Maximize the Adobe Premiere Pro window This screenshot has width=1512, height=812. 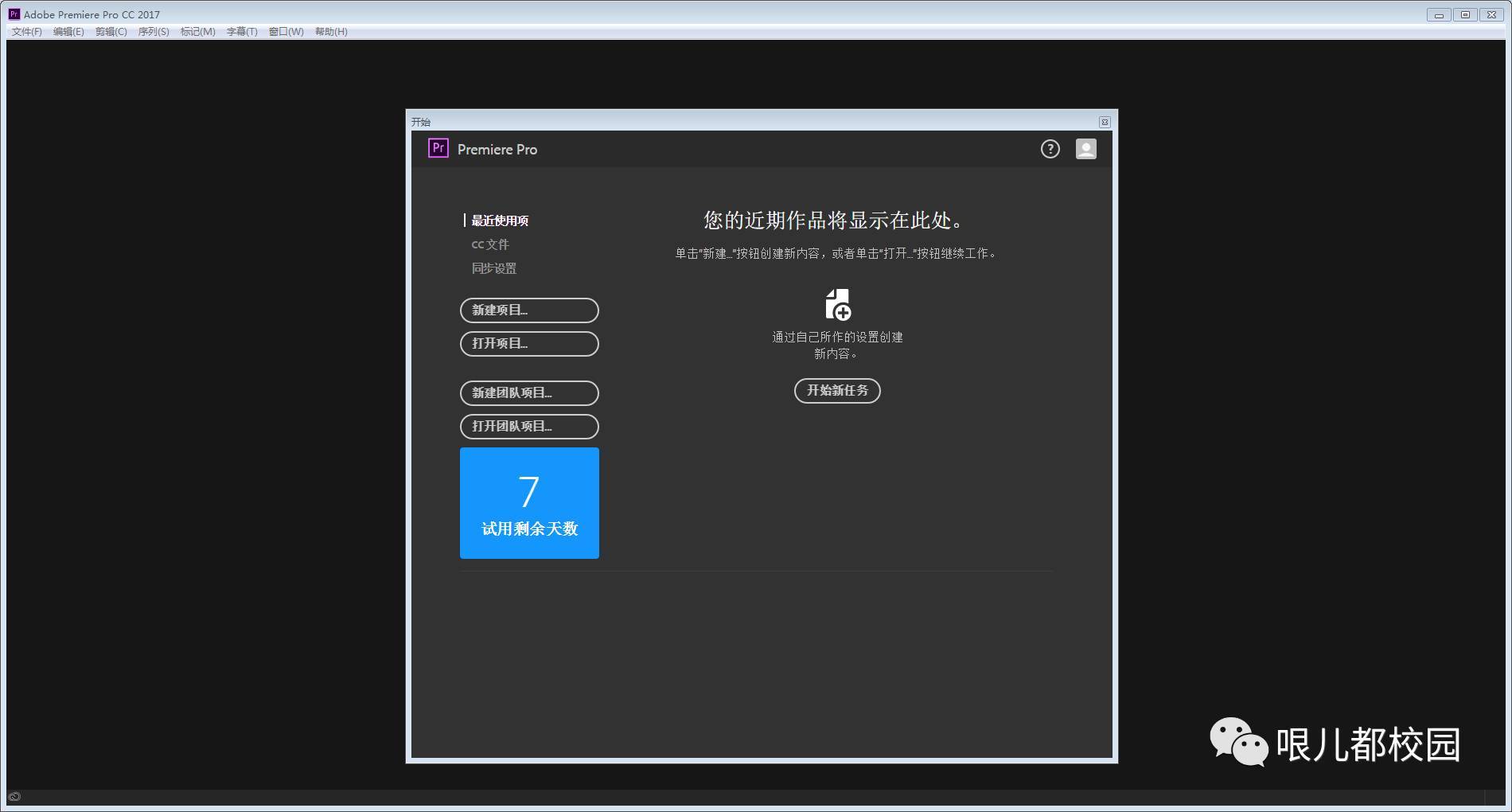pos(1465,15)
